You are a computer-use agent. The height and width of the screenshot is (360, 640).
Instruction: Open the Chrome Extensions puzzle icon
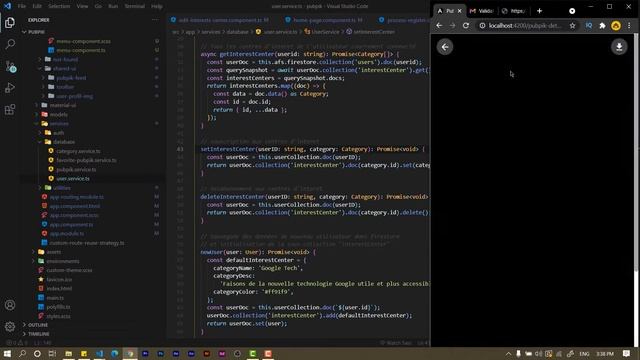point(602,26)
